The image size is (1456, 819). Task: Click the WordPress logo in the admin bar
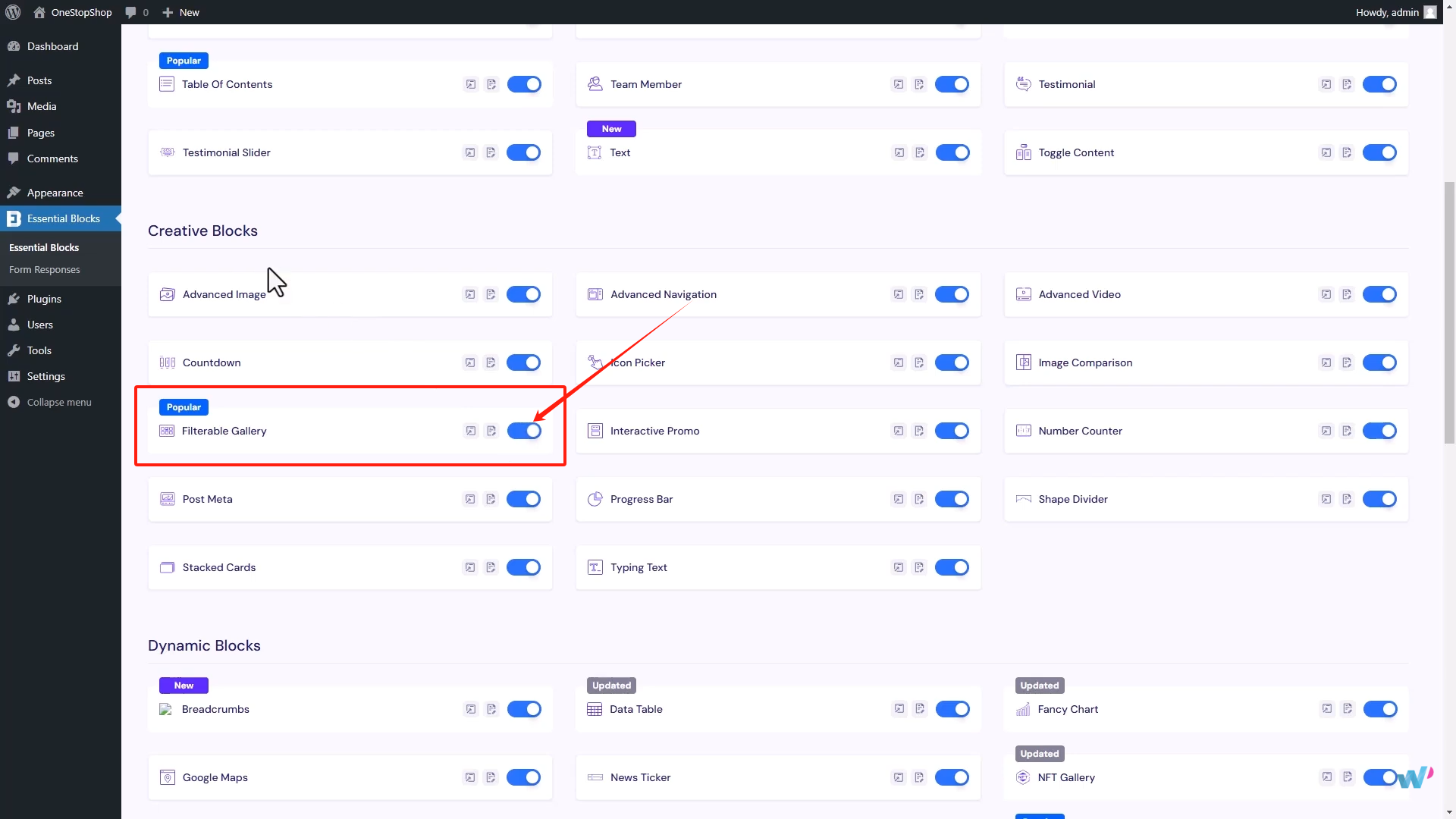[12, 12]
